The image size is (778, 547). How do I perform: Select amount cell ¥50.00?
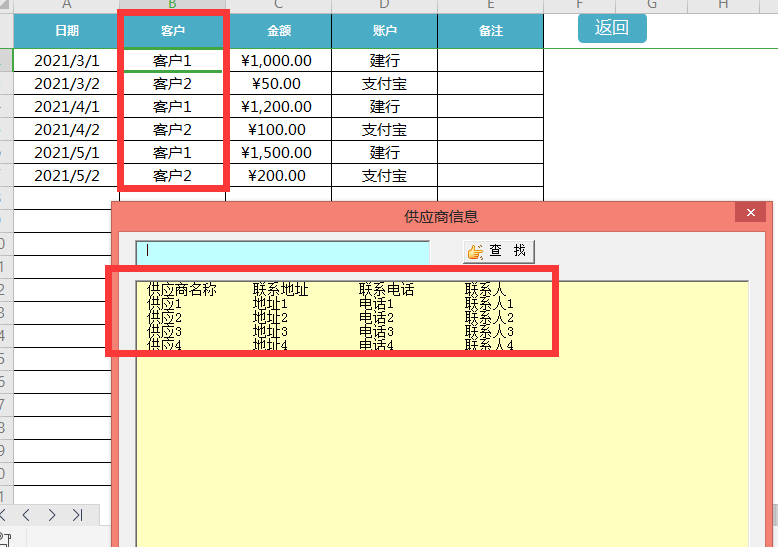tap(278, 83)
